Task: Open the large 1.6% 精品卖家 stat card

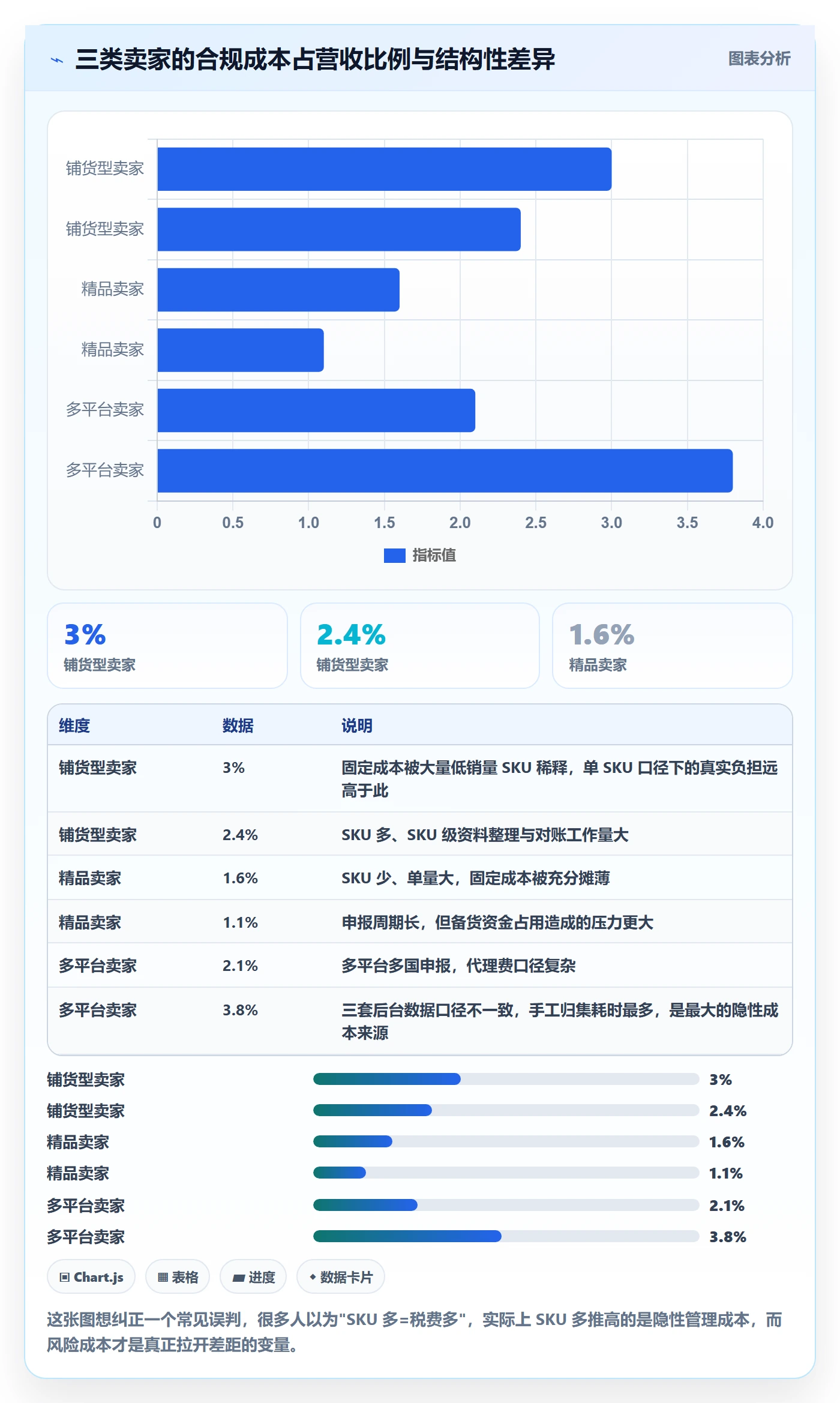Action: (x=672, y=646)
